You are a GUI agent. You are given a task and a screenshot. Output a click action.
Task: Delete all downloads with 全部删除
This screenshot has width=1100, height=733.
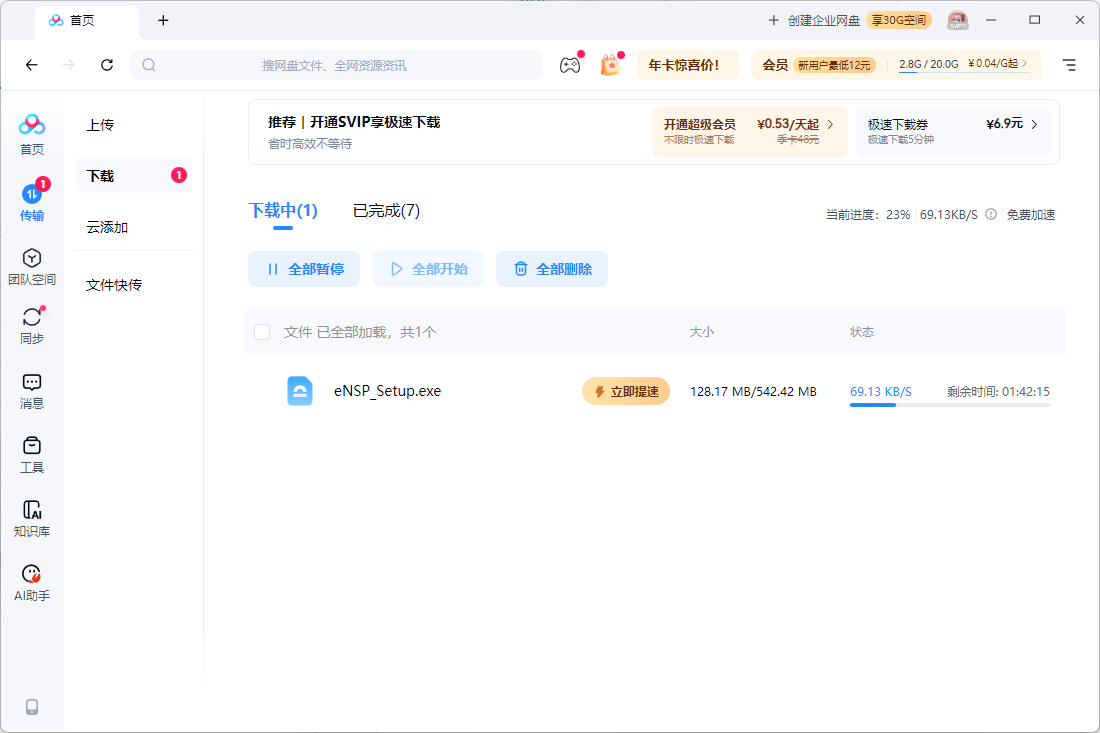[x=552, y=269]
